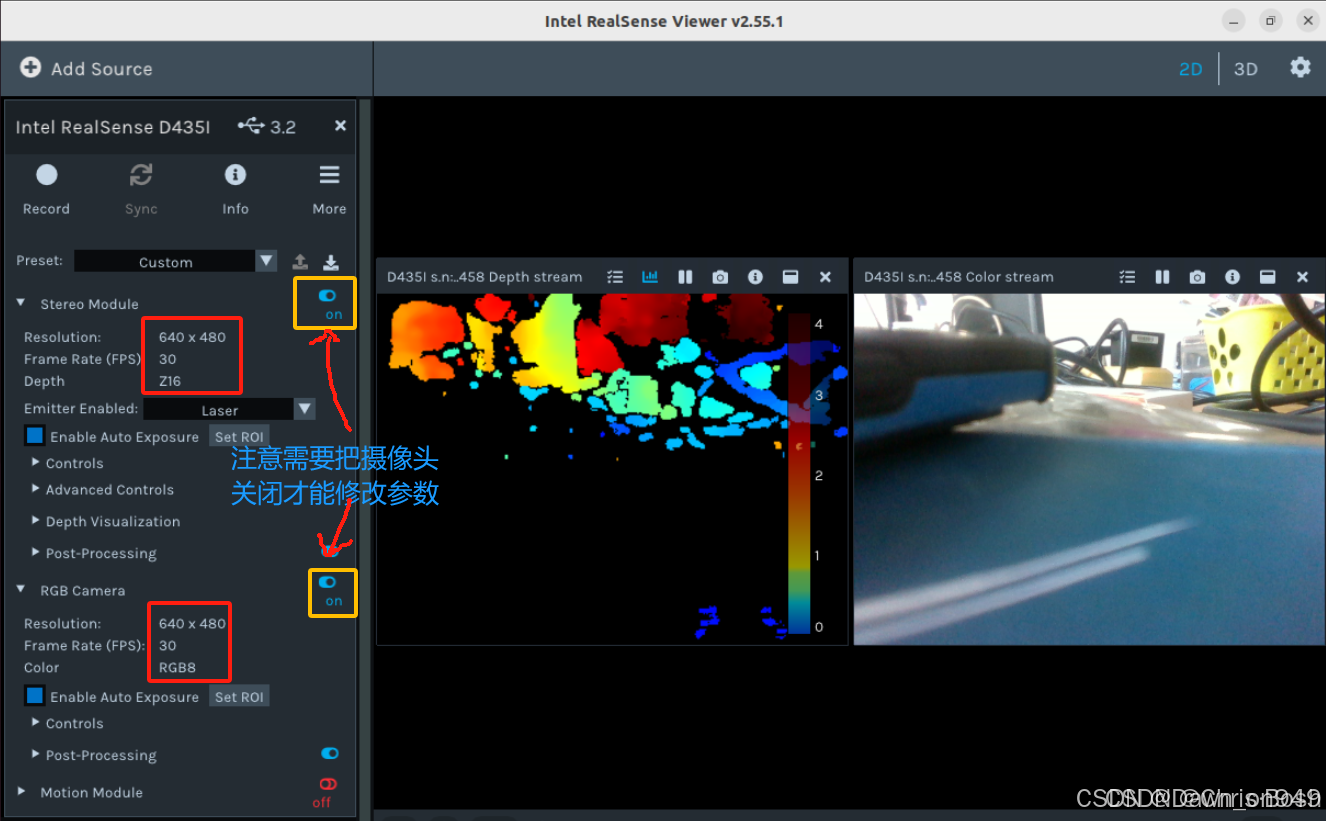Open the Emitter Enabled Laser dropdown
This screenshot has width=1326, height=821.
pyautogui.click(x=230, y=409)
